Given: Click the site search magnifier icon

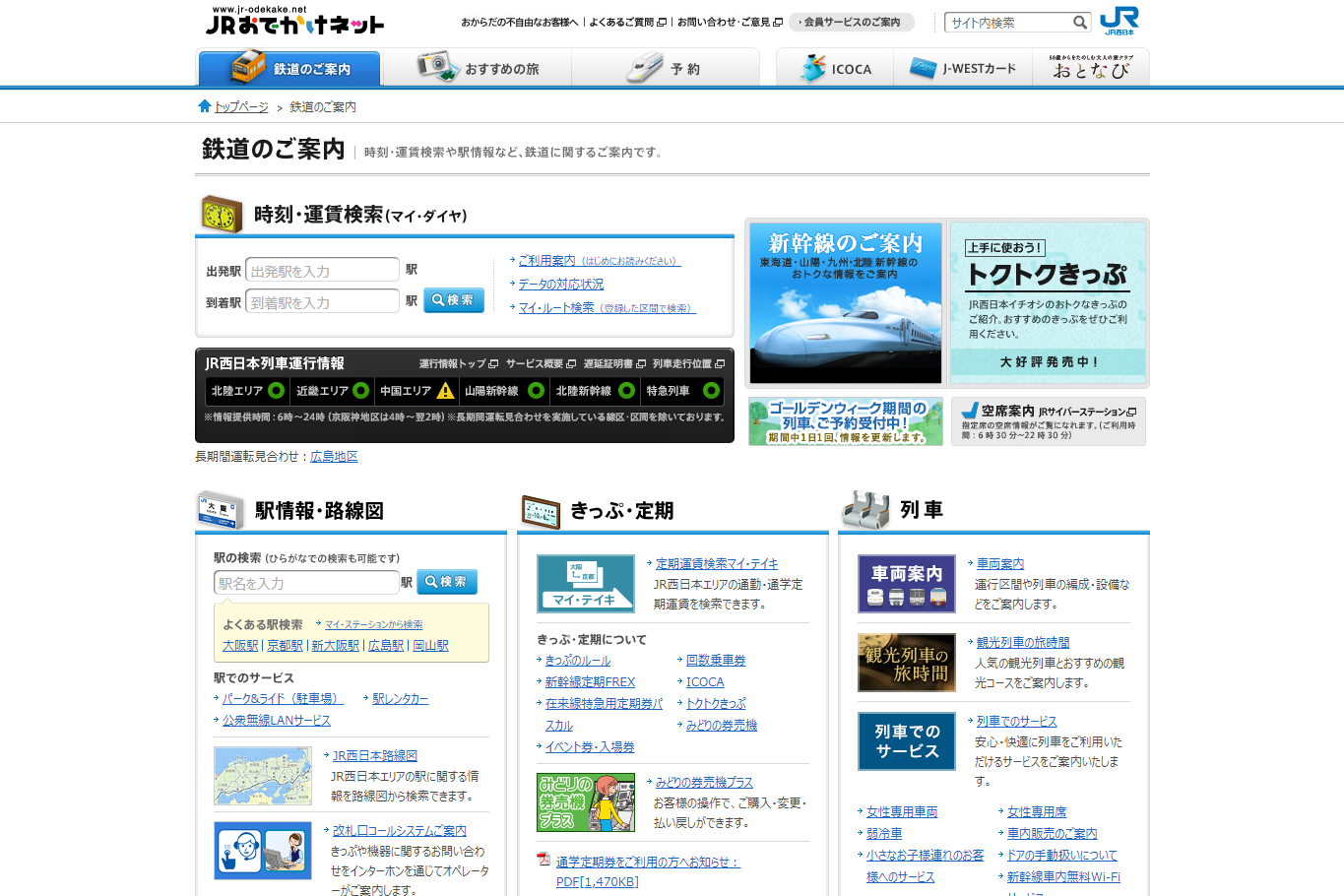Looking at the screenshot, I should 1080,23.
